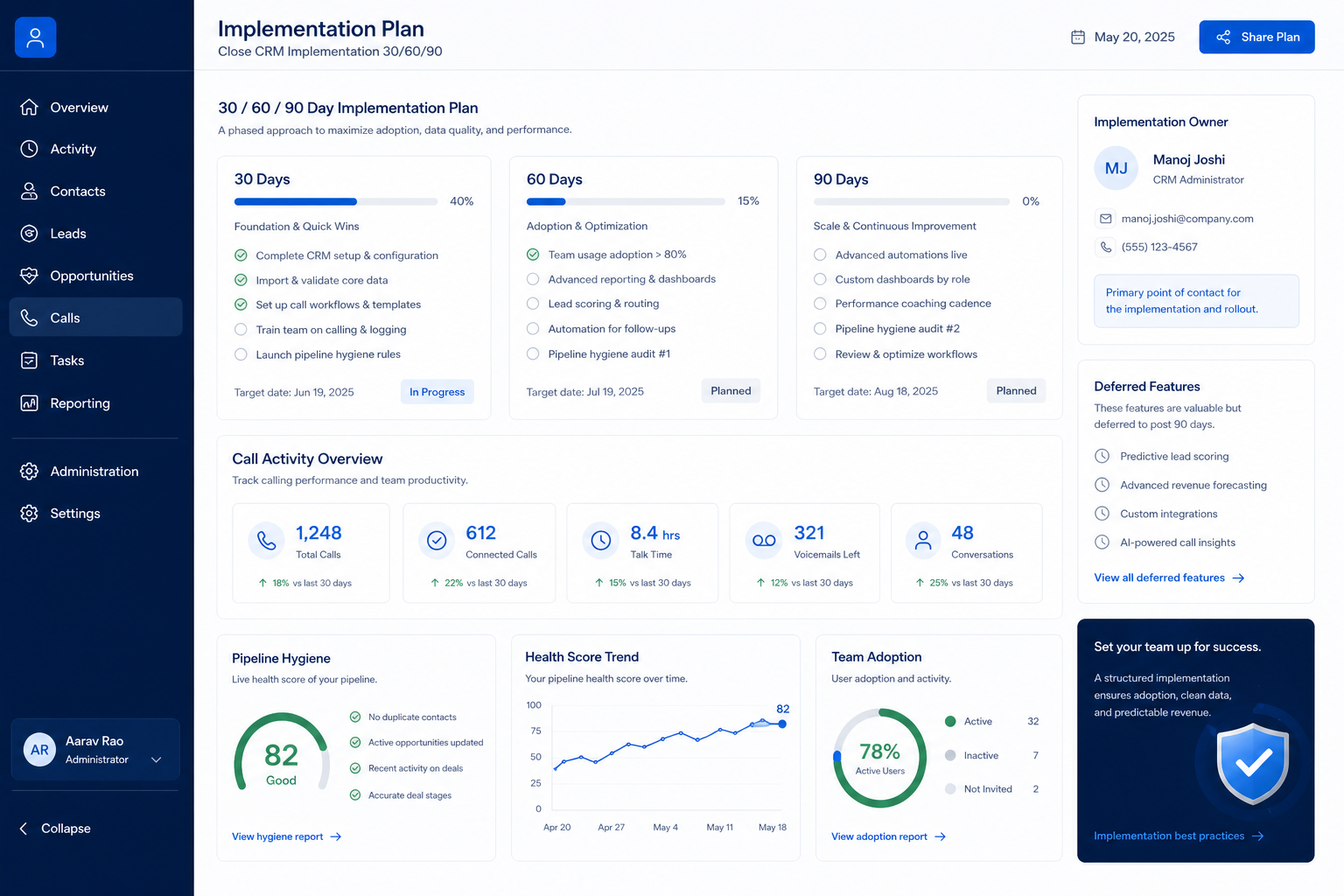
Task: Click the Tasks checklist icon
Action: click(x=29, y=360)
